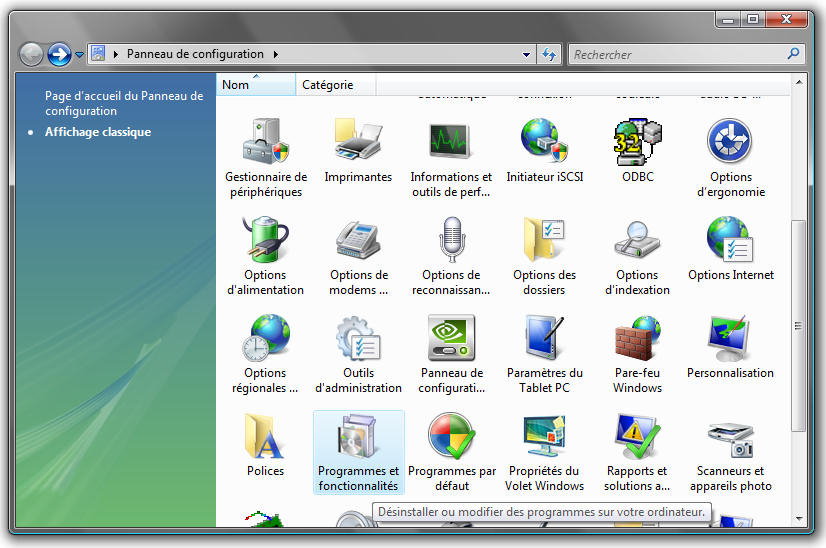Click the vertical scrollbar thumb
The image size is (826, 548).
point(797,325)
